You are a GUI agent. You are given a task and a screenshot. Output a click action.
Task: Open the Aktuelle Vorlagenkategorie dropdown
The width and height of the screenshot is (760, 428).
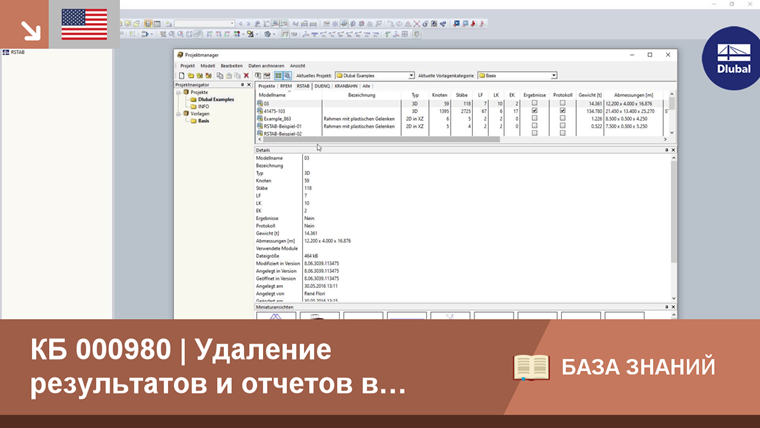point(554,76)
